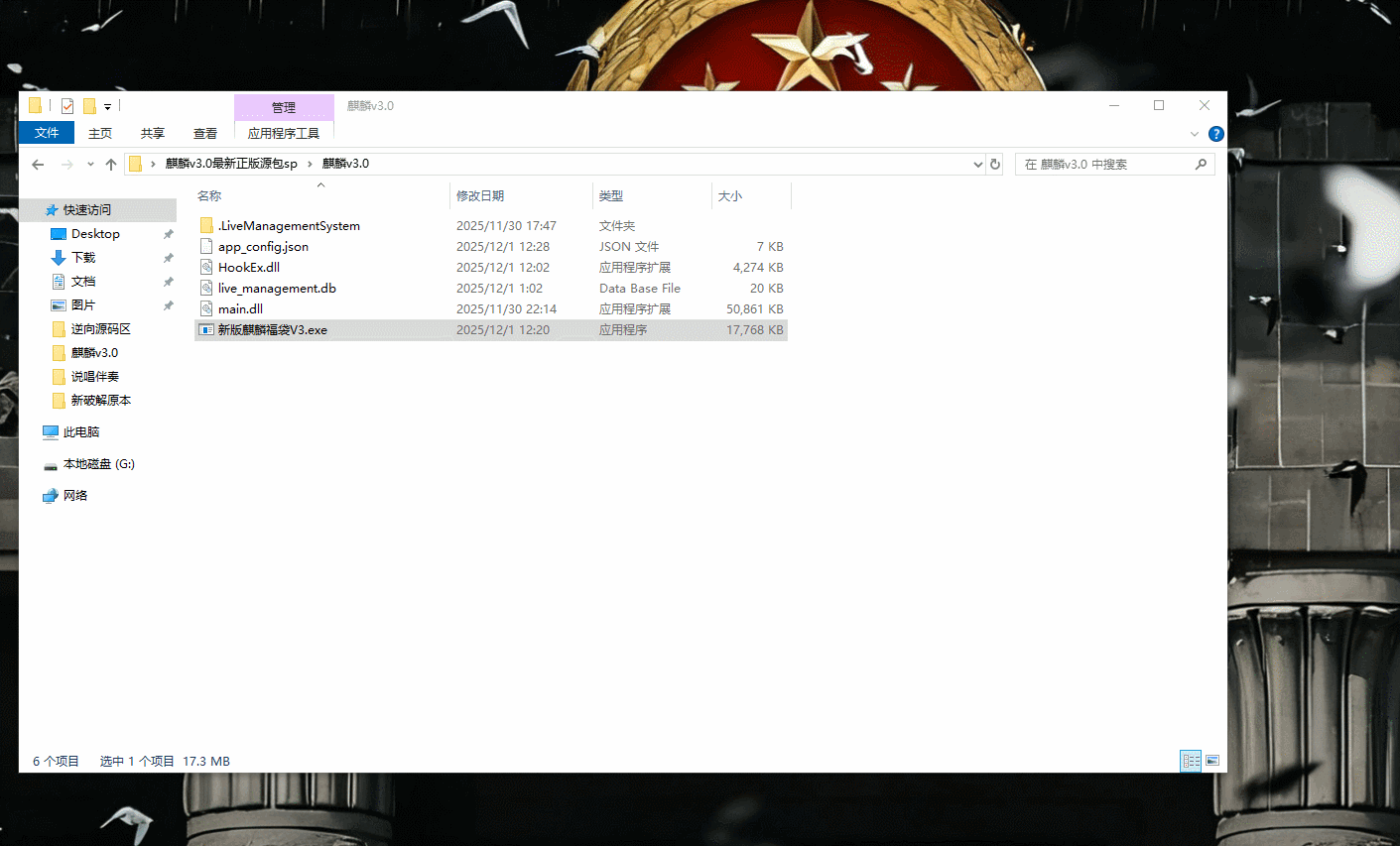Sort files by 修改日期 column
This screenshot has height=846, width=1400.
point(480,196)
